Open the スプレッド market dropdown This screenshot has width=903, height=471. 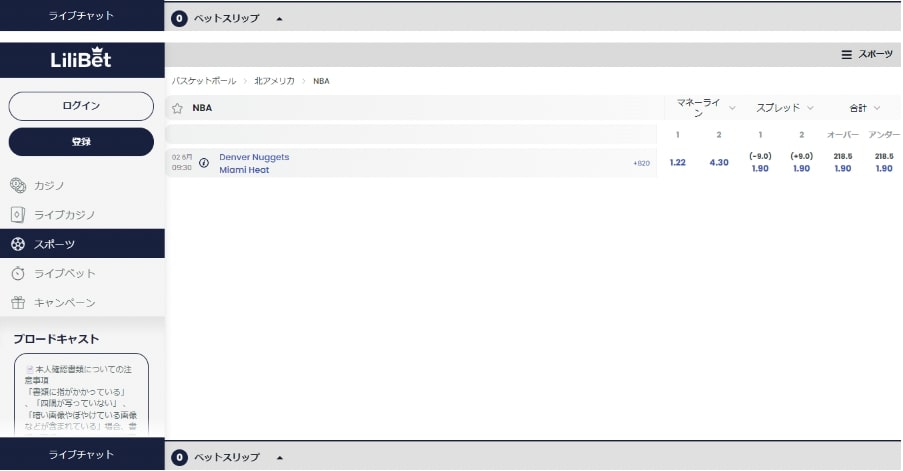[x=784, y=108]
